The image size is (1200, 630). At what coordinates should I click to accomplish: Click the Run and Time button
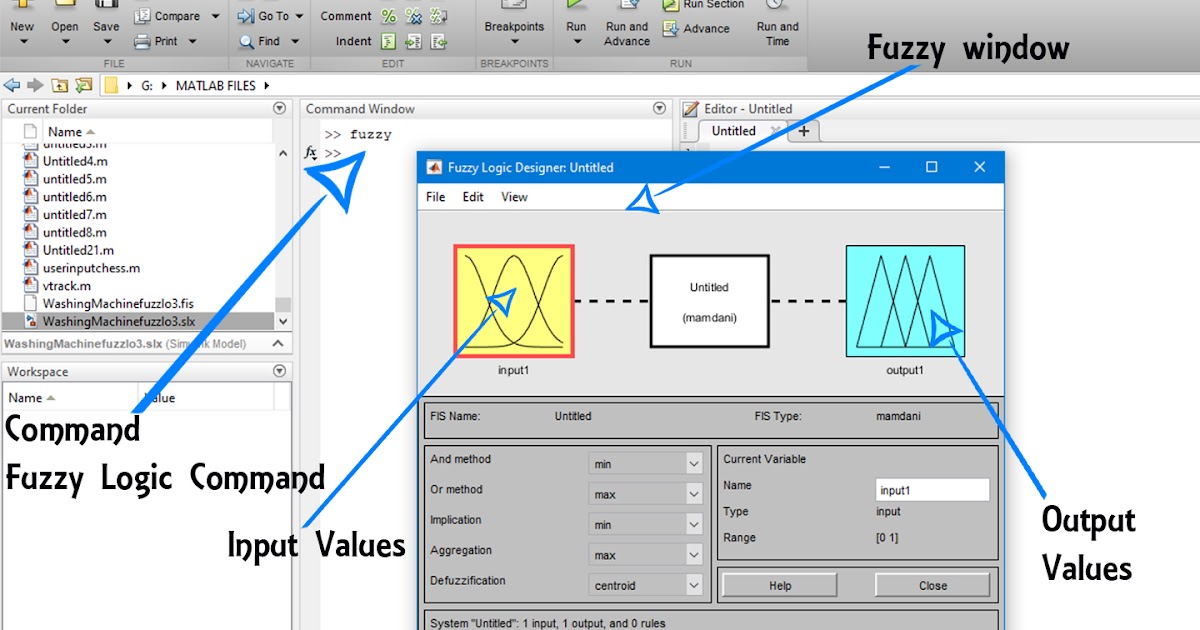point(778,22)
